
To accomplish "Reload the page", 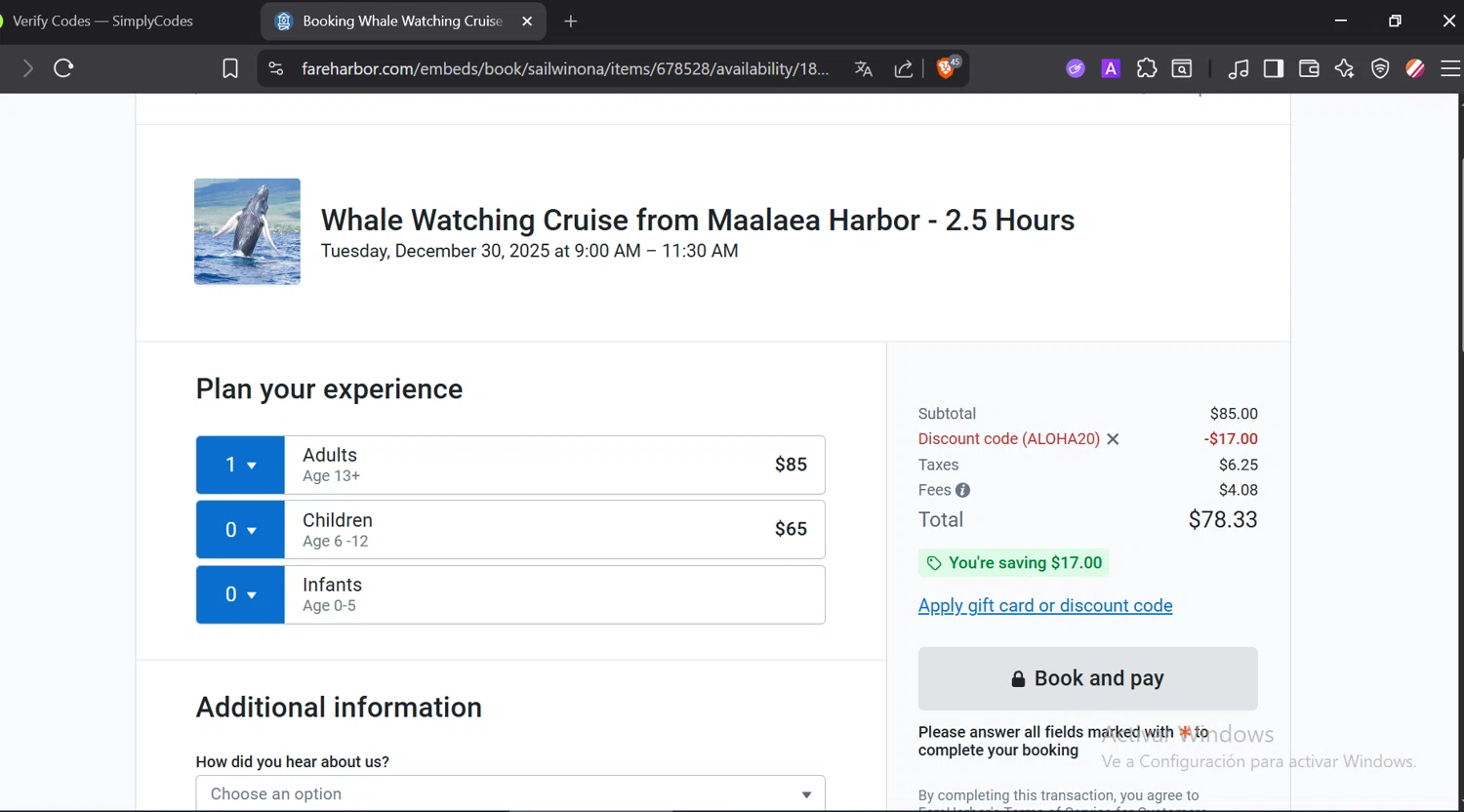I will (64, 68).
